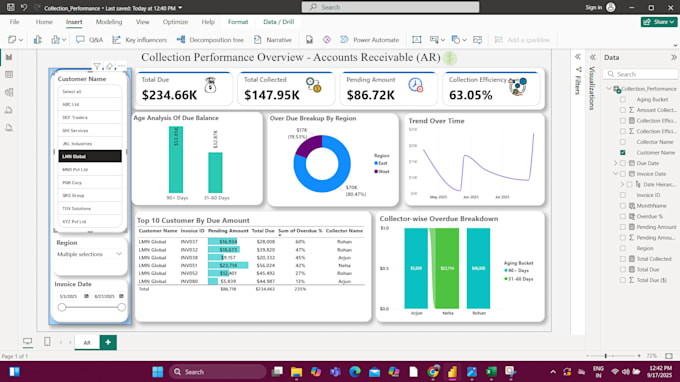Screen dimensions: 680x382
Task: Click Sign in at top right
Action: tap(594, 7)
